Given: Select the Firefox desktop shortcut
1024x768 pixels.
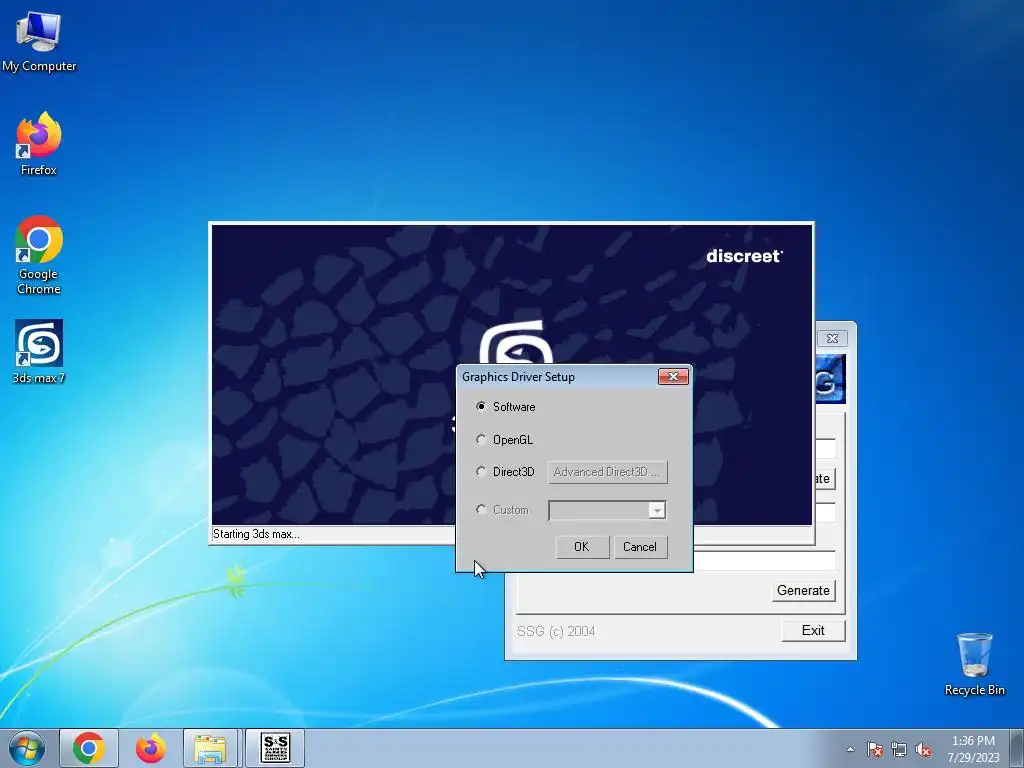Looking at the screenshot, I should click(x=39, y=144).
